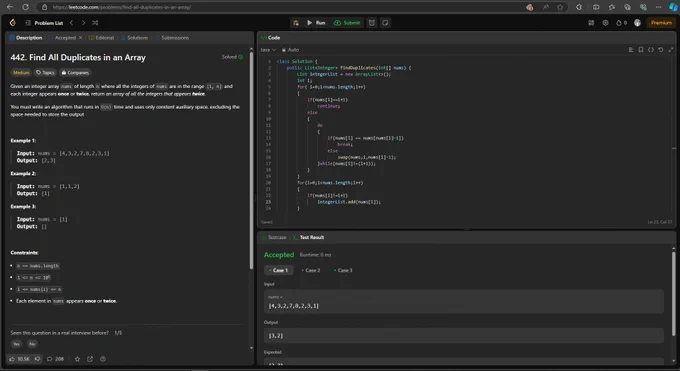The image size is (680, 371).
Task: Submit the solution
Action: tap(347, 23)
